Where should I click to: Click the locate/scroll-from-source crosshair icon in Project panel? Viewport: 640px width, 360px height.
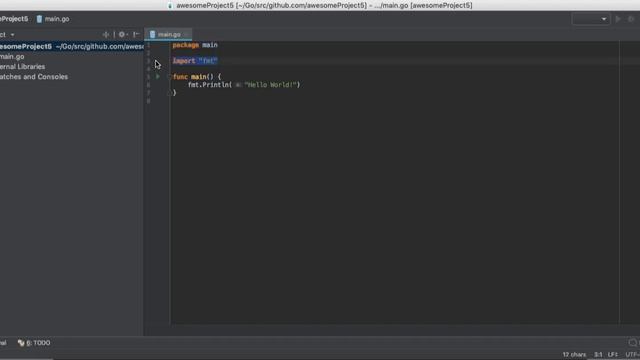point(106,35)
